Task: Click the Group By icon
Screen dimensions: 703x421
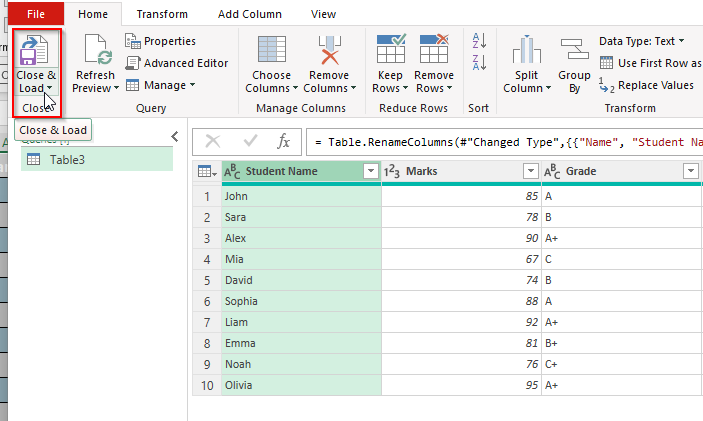Action: pos(574,50)
